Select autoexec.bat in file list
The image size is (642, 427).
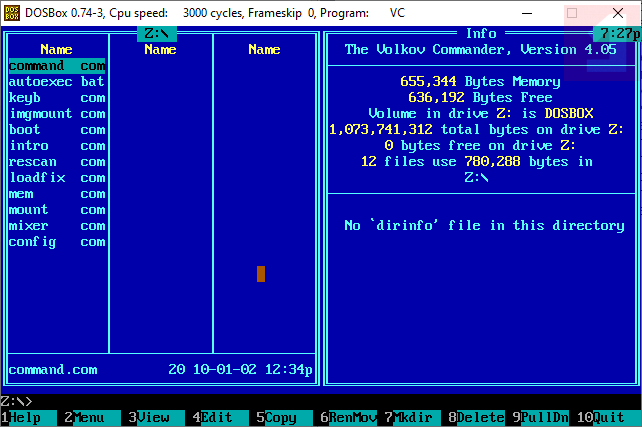pyautogui.click(x=57, y=82)
